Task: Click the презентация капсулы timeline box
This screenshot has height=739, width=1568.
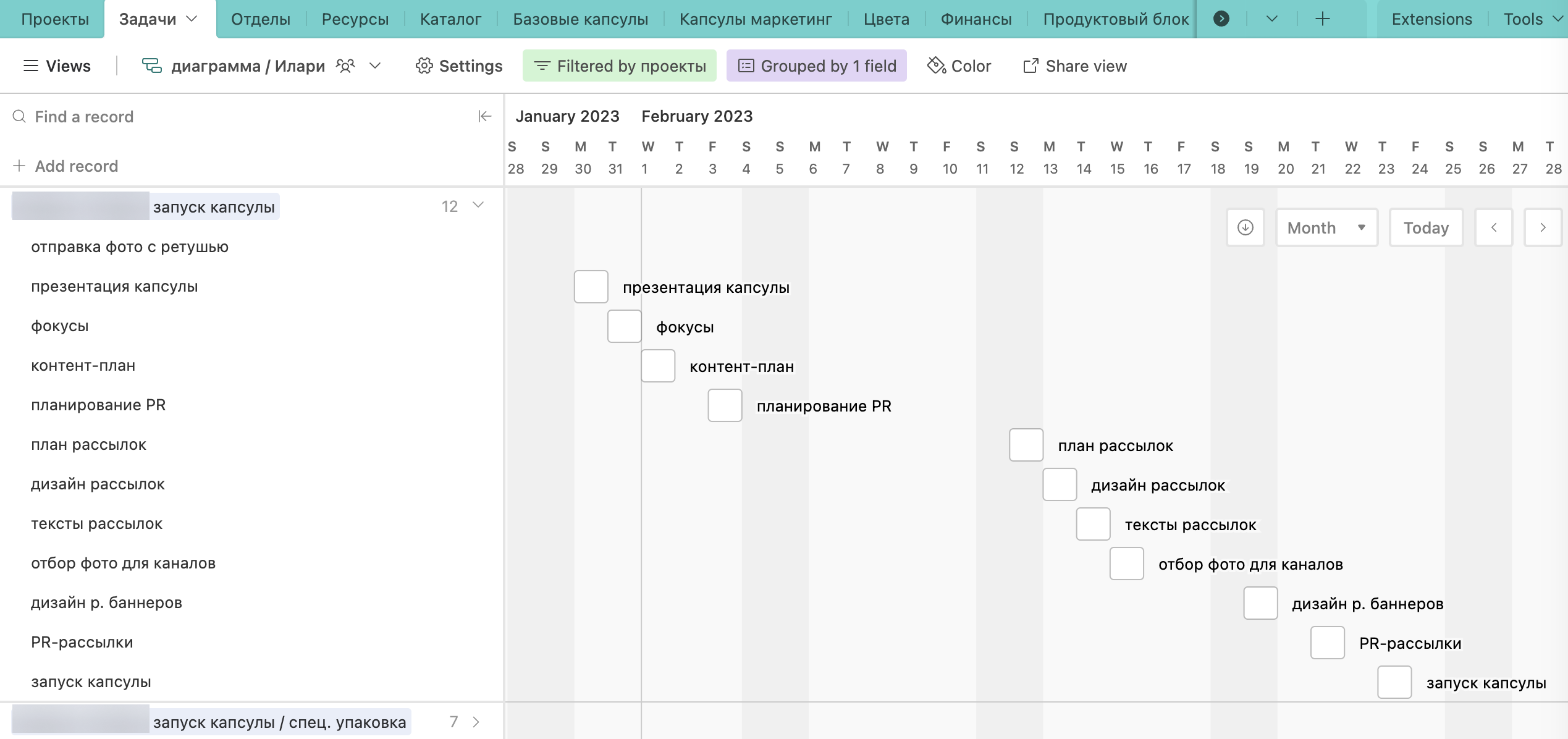Action: (x=591, y=287)
